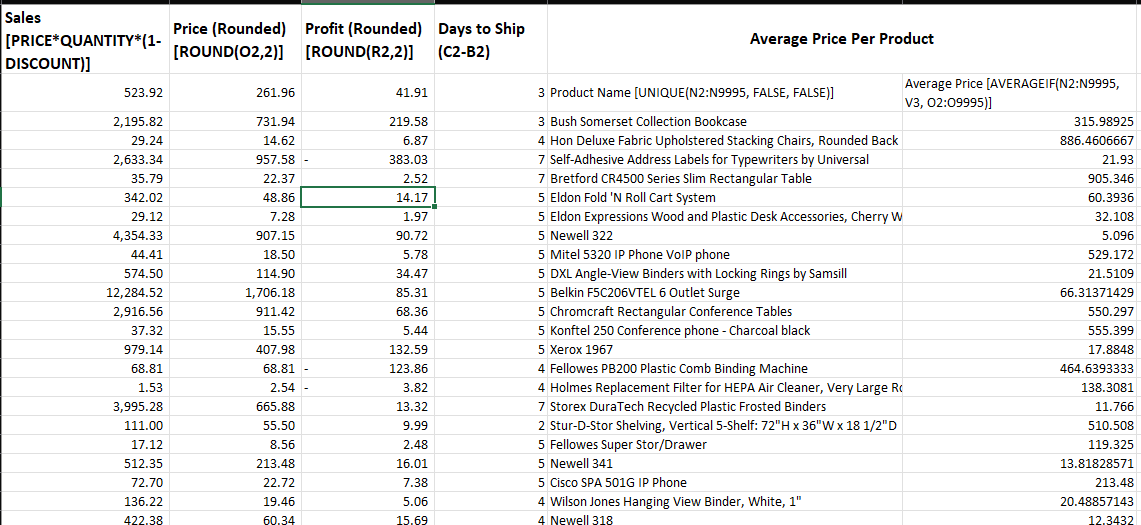Select sales cell 111.00

(x=84, y=425)
